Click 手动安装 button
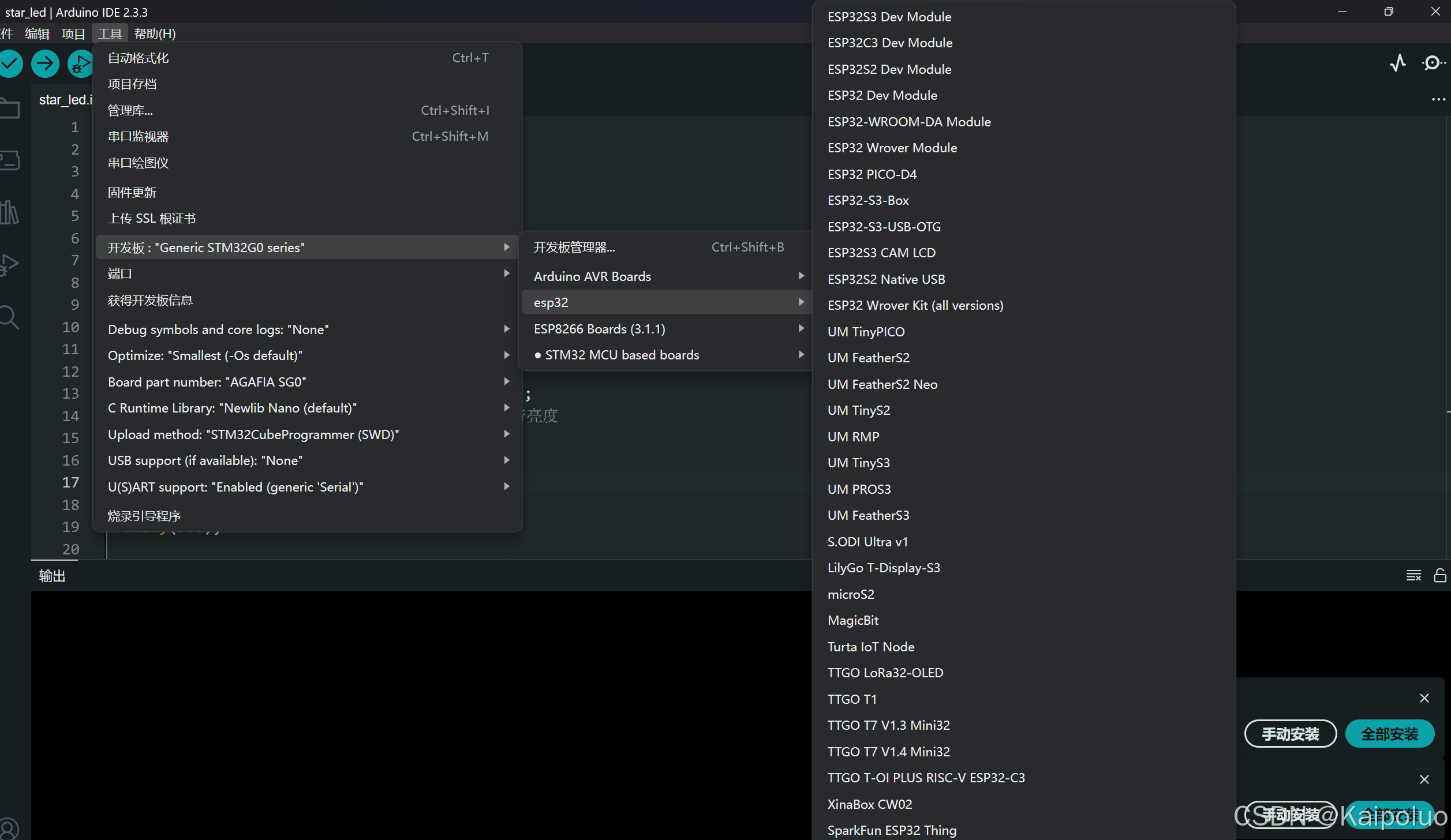This screenshot has height=840, width=1451. click(1290, 734)
